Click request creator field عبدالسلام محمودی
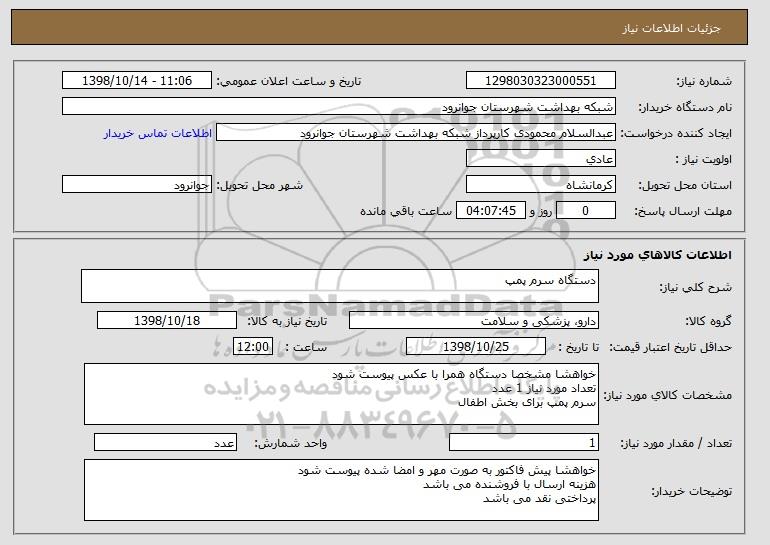770x545 pixels. coord(416,133)
